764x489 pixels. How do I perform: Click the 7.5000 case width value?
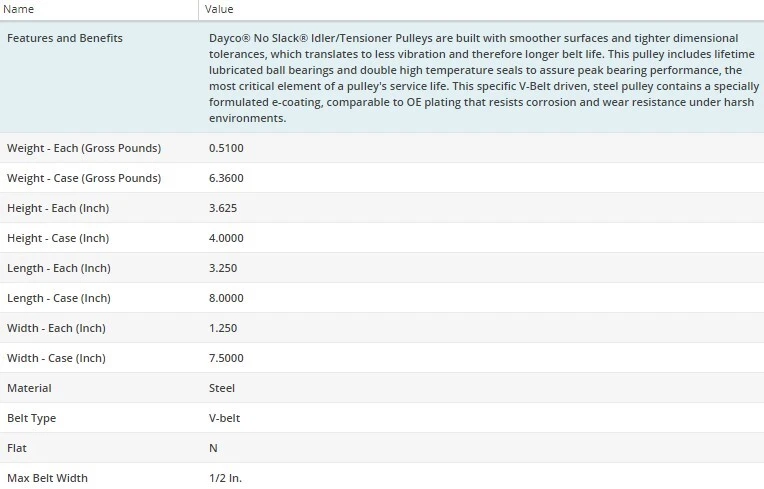coord(226,358)
